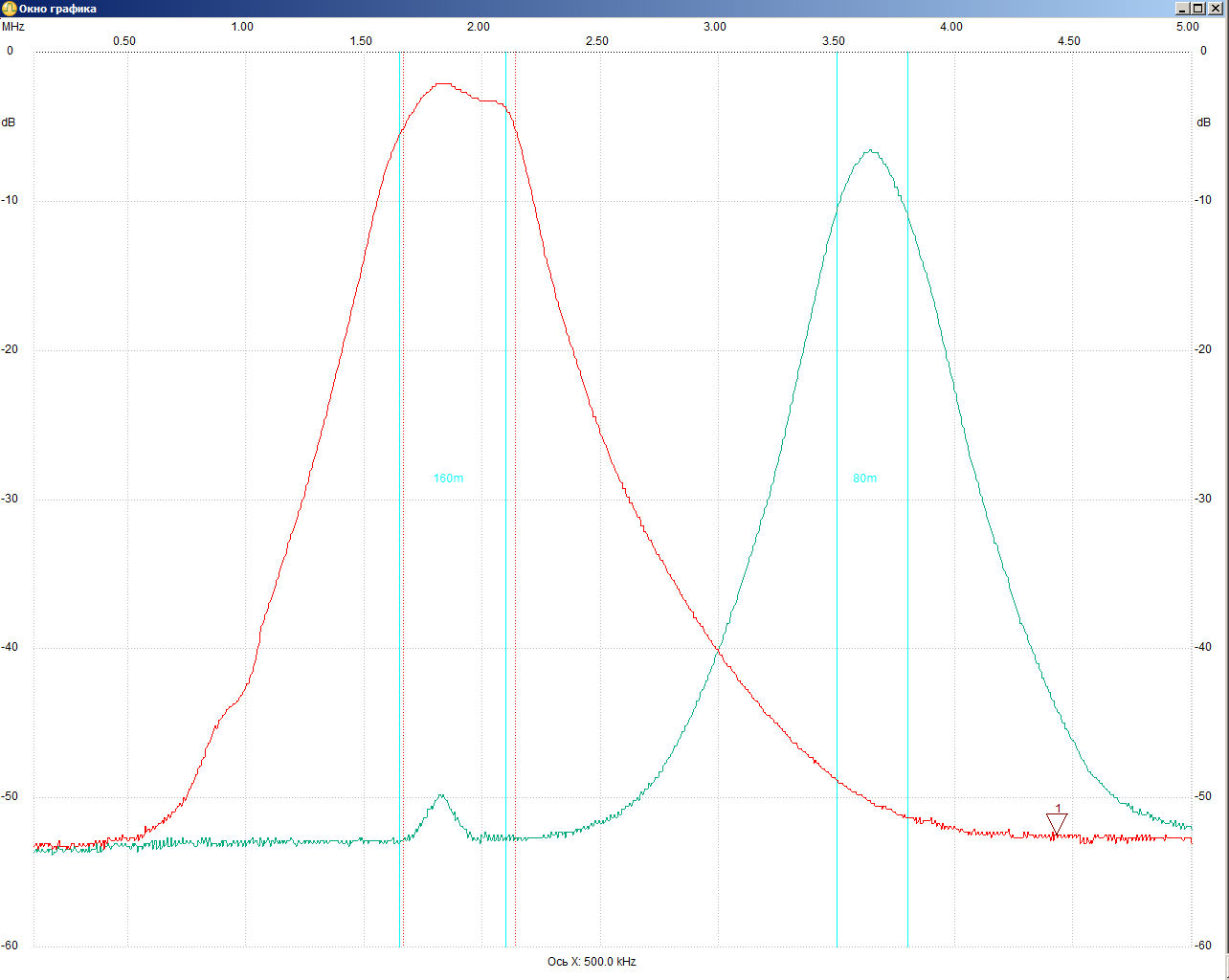The image size is (1229, 980).
Task: Click the Ось X: 500.0 kHz label
Action: click(x=592, y=962)
